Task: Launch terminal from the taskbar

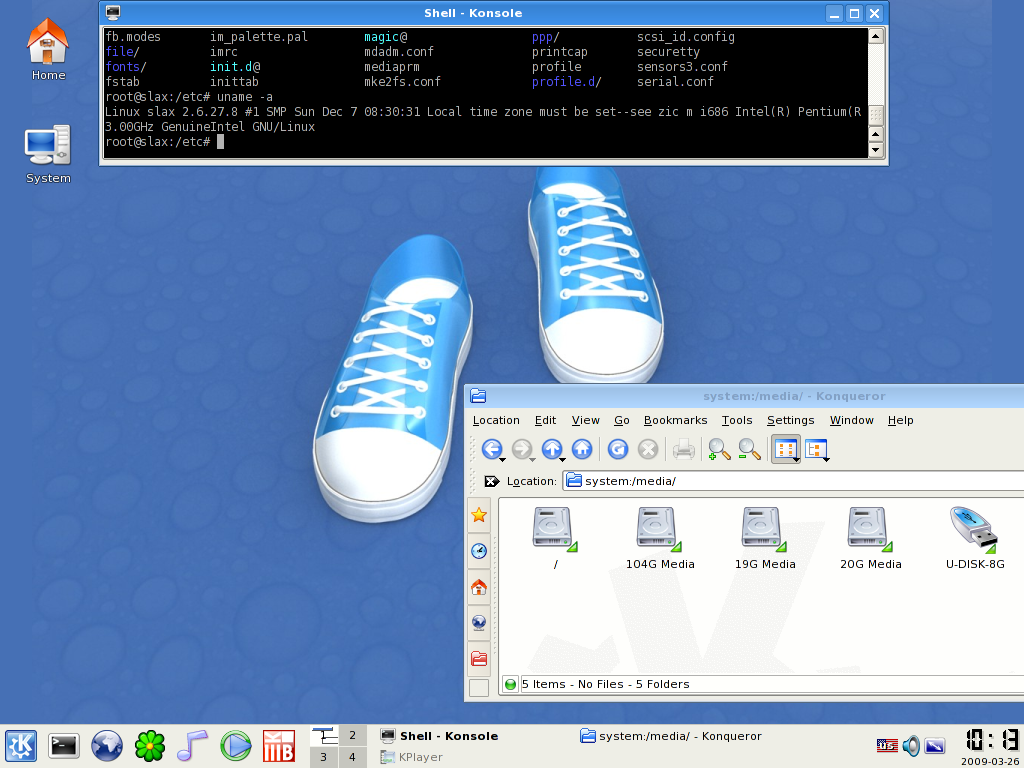Action: pyautogui.click(x=63, y=746)
